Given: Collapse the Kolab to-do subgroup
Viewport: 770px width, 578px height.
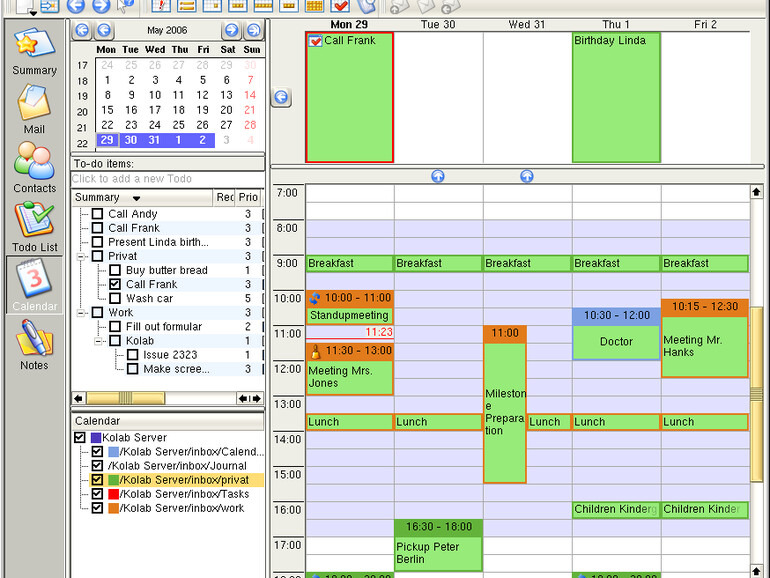Looking at the screenshot, I should [98, 341].
